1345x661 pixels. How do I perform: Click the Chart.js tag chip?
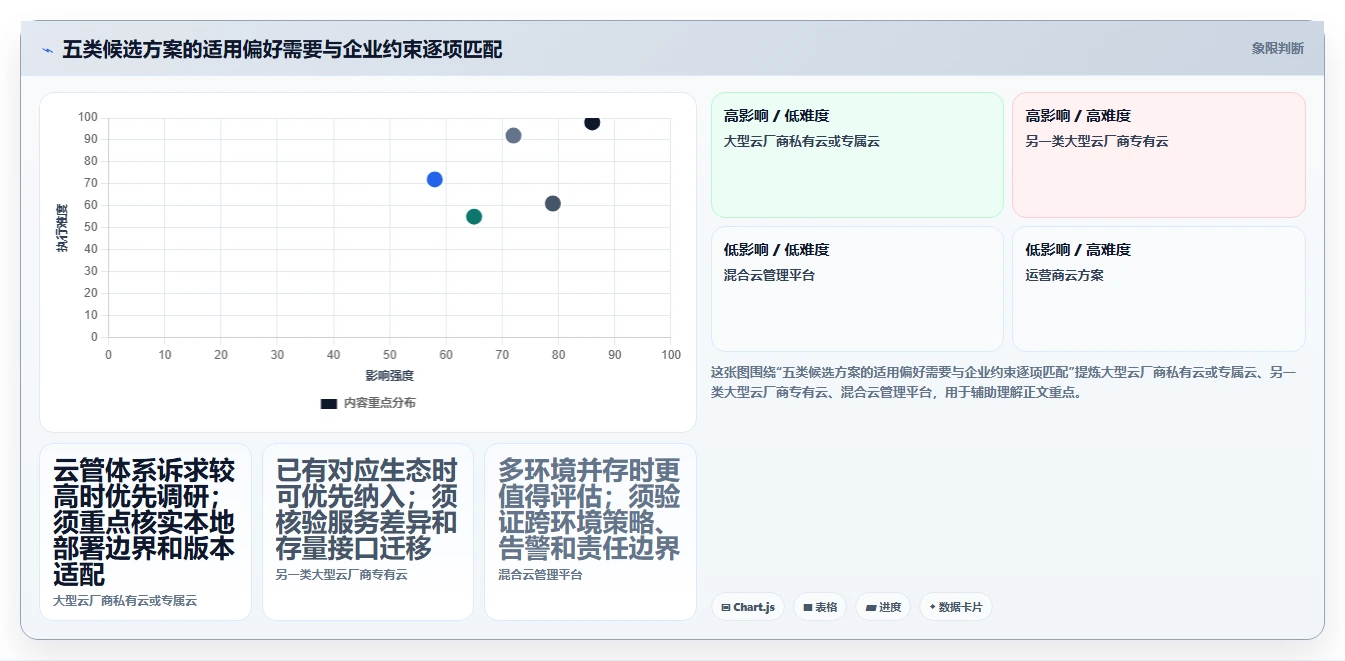(747, 607)
